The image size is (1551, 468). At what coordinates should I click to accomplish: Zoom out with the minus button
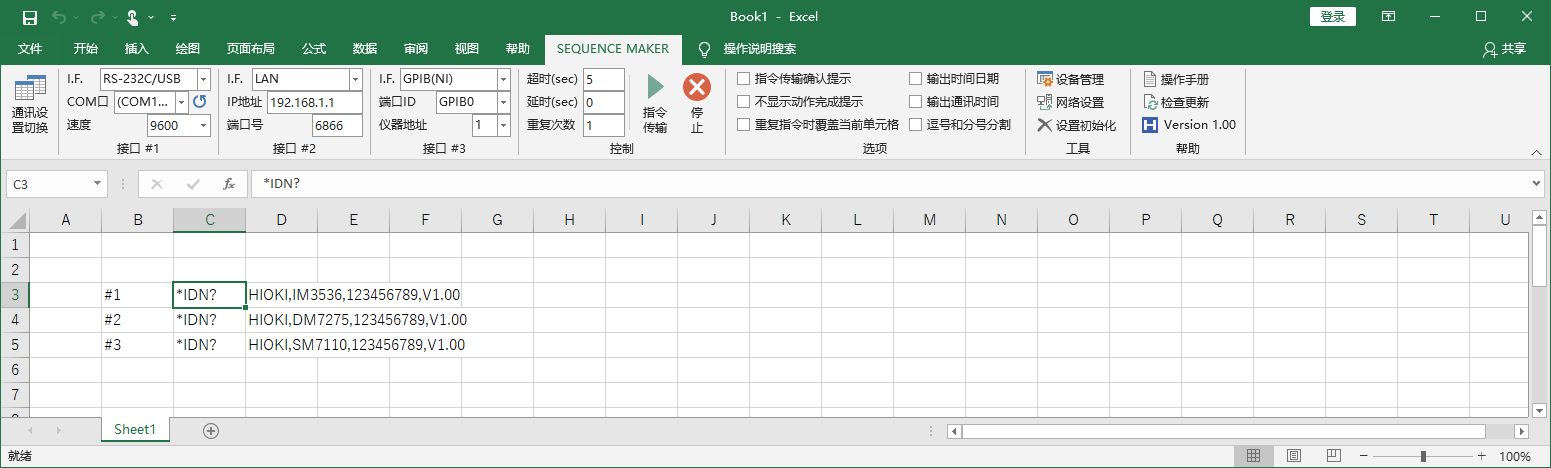point(1364,456)
